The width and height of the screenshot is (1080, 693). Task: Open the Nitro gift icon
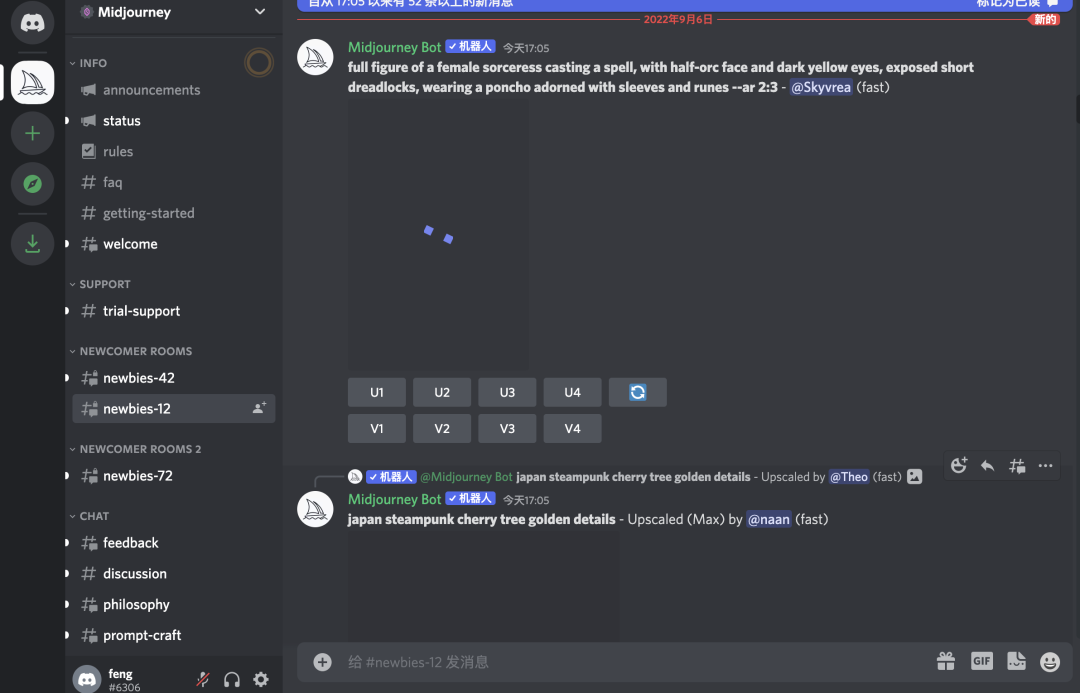[x=946, y=661]
